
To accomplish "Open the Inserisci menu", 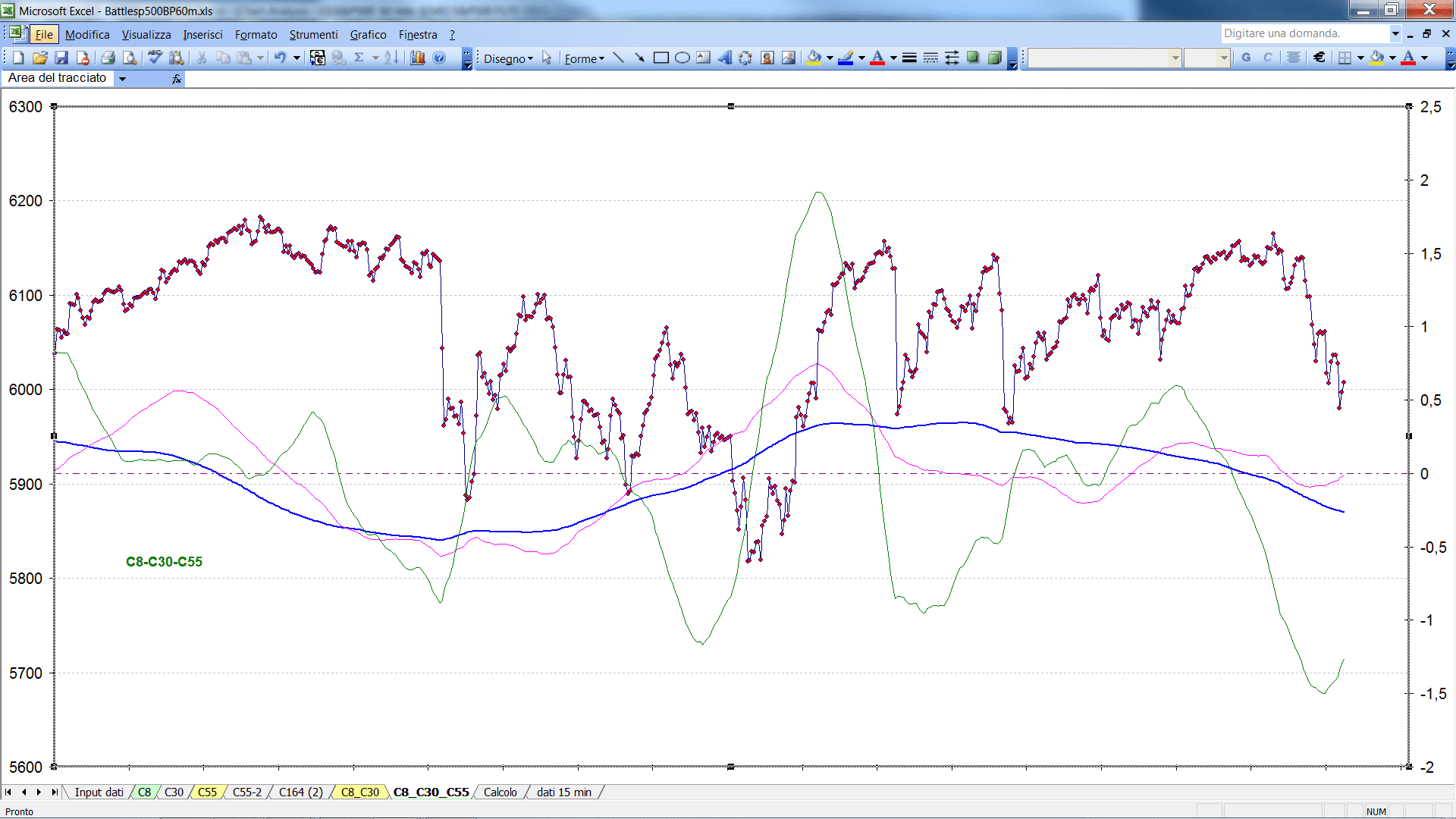I will pos(202,34).
